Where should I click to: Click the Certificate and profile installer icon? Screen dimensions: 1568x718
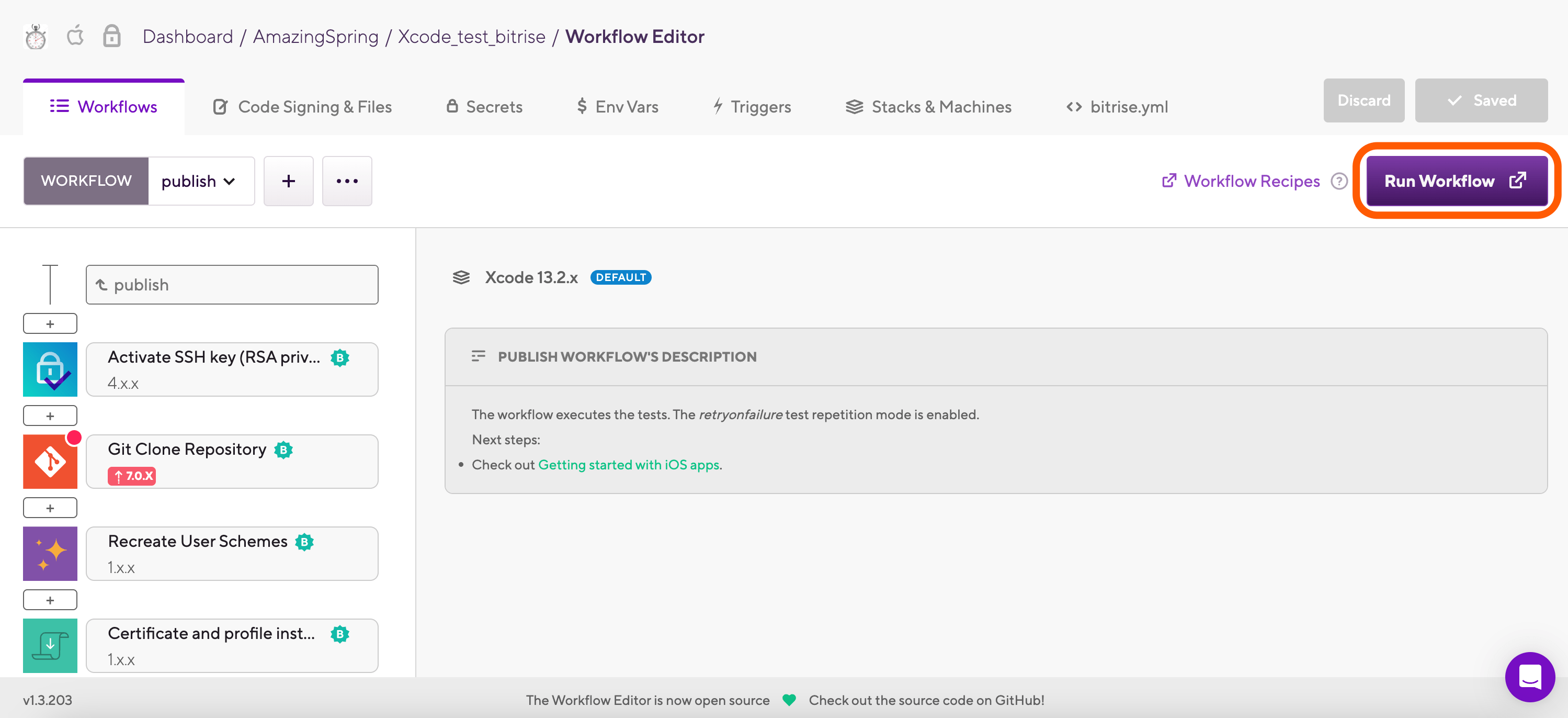click(x=50, y=646)
